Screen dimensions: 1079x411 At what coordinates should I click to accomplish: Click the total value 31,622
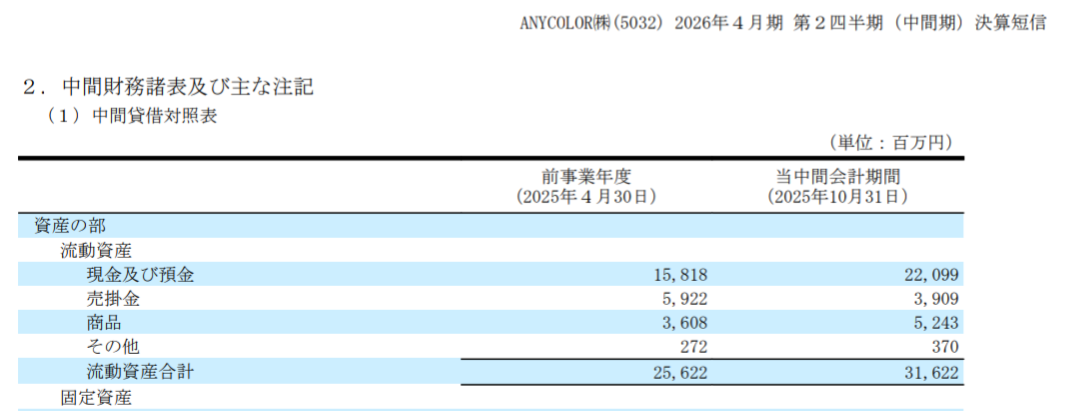[x=929, y=372]
